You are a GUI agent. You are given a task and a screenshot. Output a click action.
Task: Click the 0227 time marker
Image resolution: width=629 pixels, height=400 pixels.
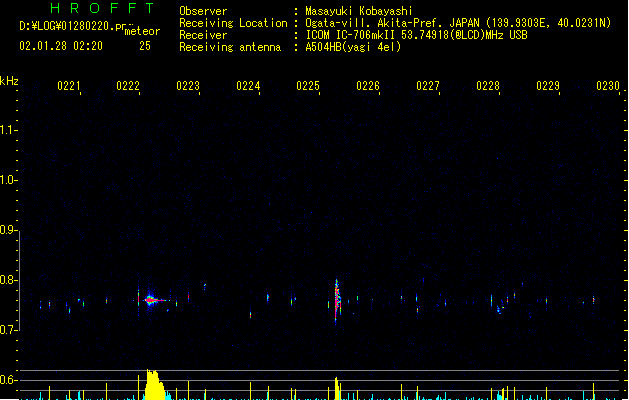pyautogui.click(x=428, y=86)
